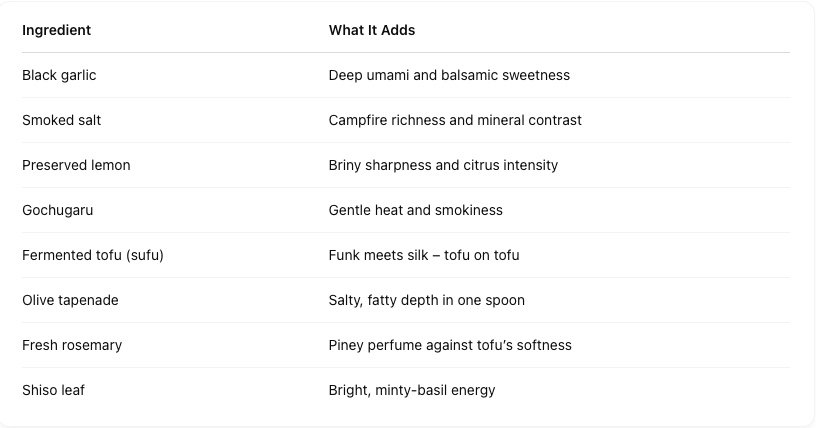Screen dimensions: 816x428
Task: Click Salty, fatty depth in one spoon
Action: (426, 300)
